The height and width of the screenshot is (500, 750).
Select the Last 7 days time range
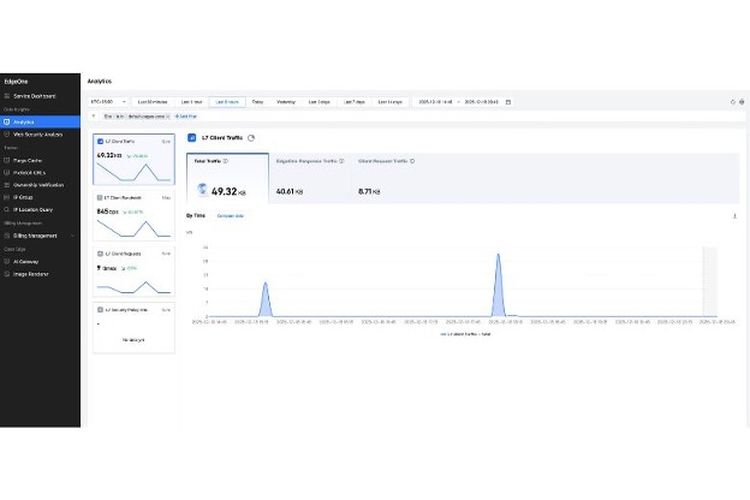coord(354,102)
